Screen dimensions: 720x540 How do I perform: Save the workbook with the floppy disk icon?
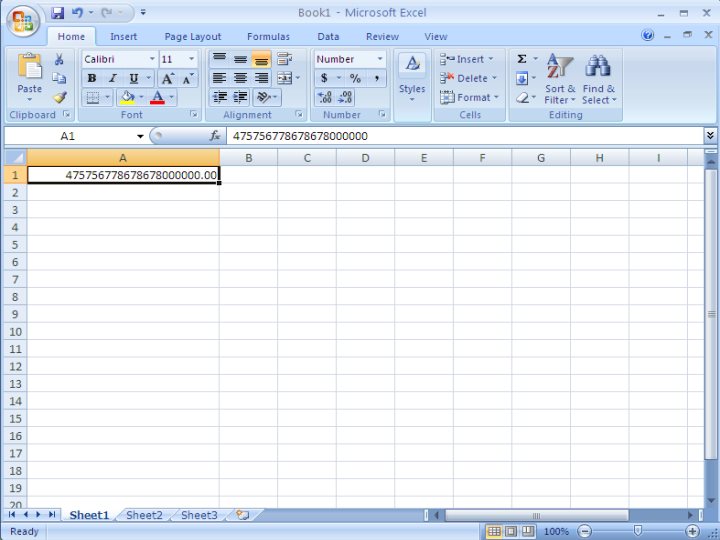point(57,13)
